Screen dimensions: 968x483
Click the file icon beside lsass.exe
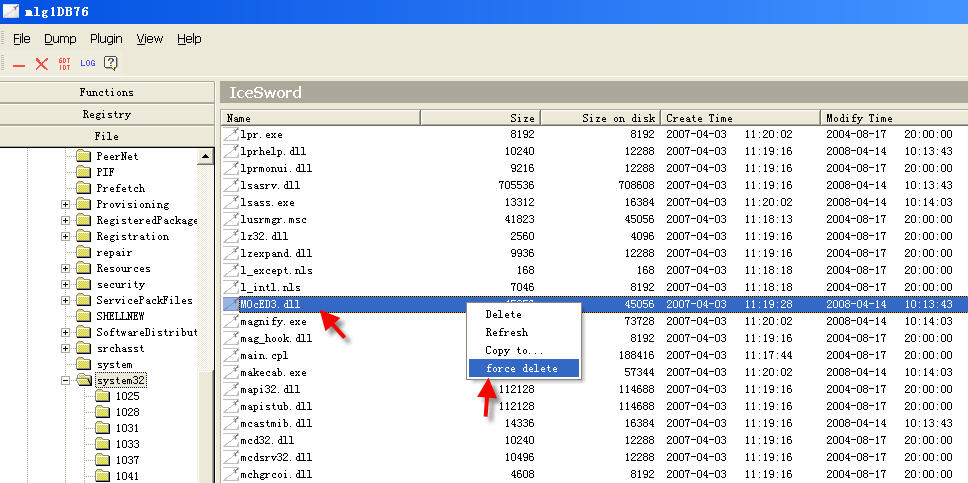pos(231,202)
